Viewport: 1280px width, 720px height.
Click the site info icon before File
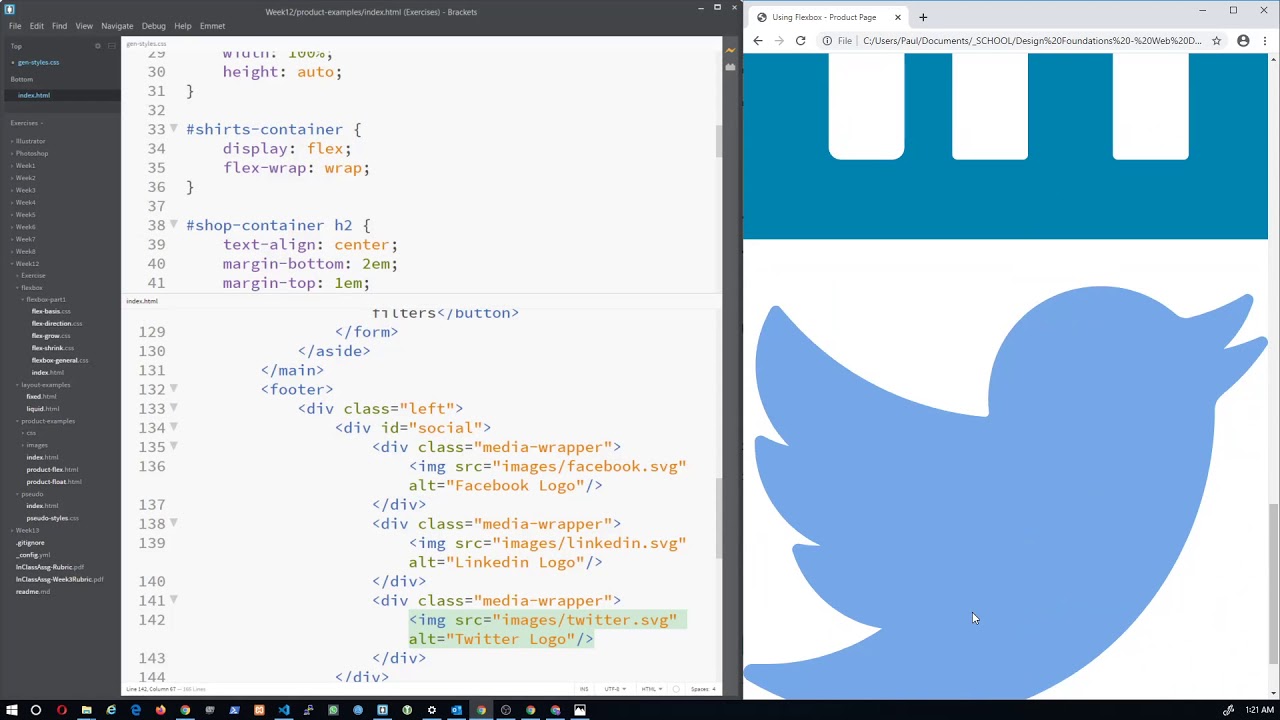coord(827,41)
